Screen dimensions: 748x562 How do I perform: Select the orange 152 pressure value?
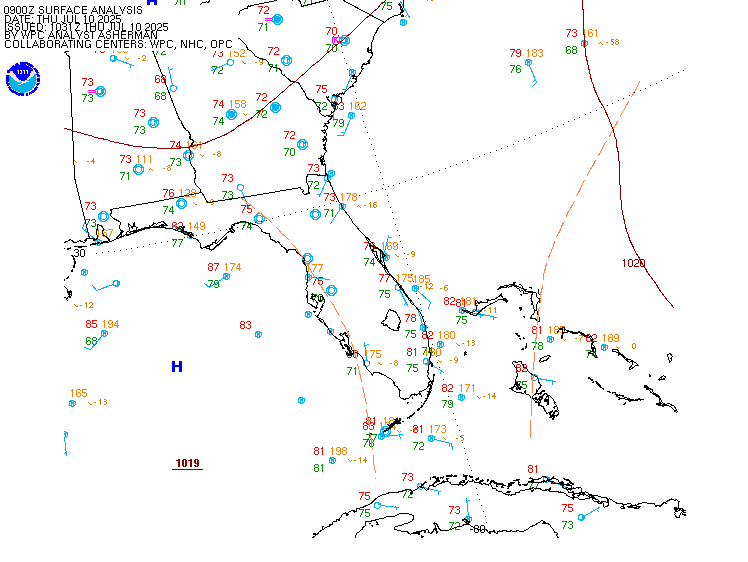pyautogui.click(x=237, y=53)
